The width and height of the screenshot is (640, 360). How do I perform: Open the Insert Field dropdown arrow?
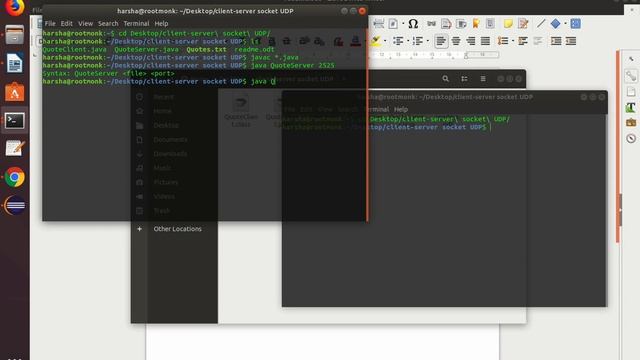[403, 24]
